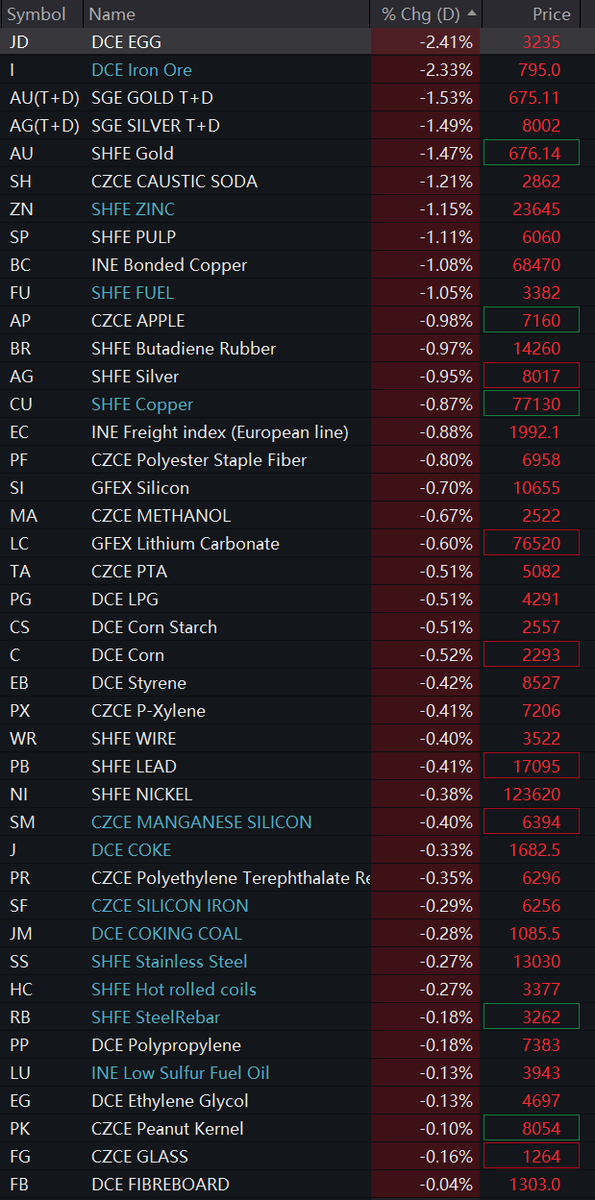This screenshot has width=595, height=1200.
Task: Select the AU(T+D) symbol cell
Action: [43, 98]
